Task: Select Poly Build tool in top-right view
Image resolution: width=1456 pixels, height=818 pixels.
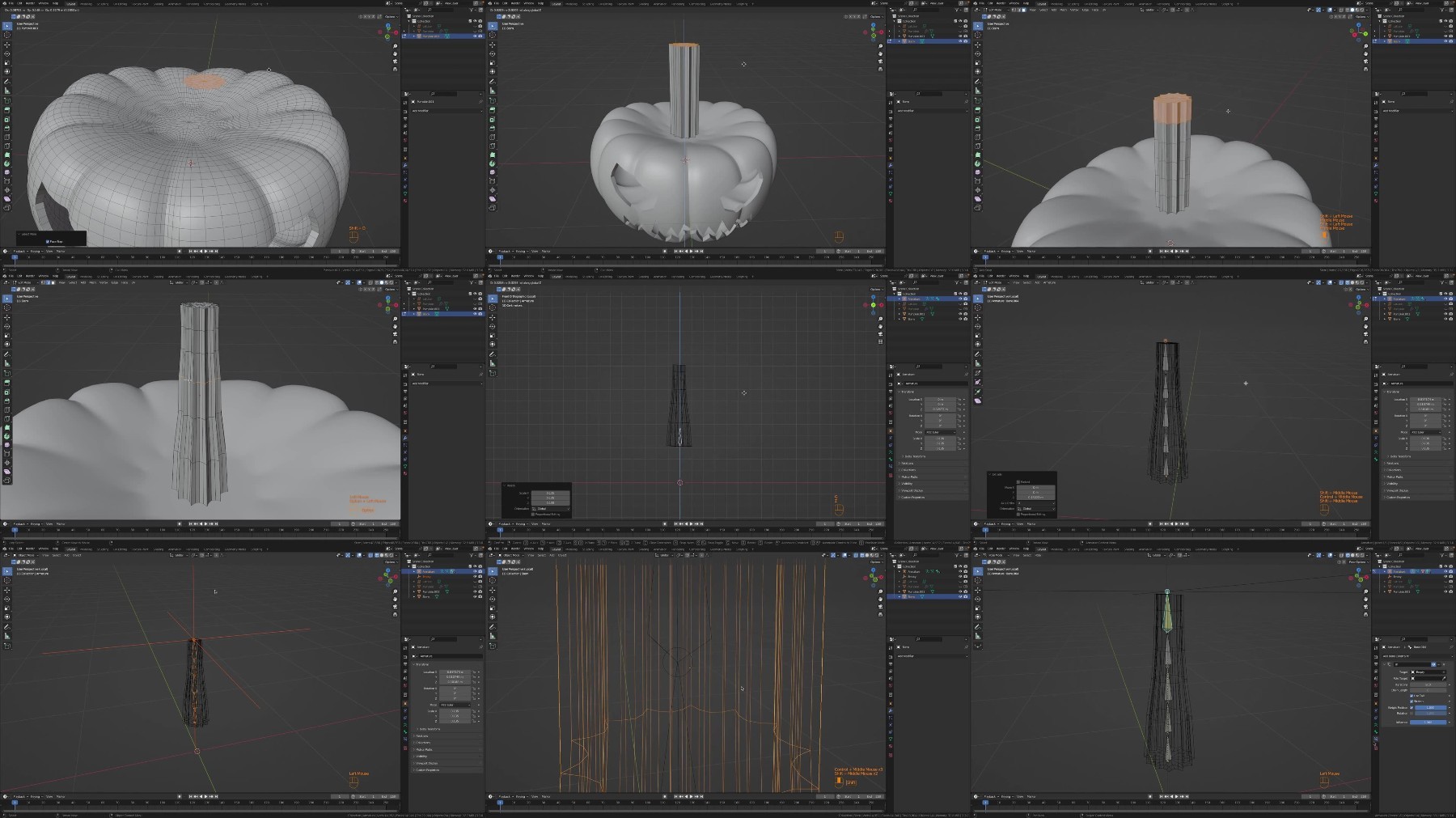Action: pos(978,155)
